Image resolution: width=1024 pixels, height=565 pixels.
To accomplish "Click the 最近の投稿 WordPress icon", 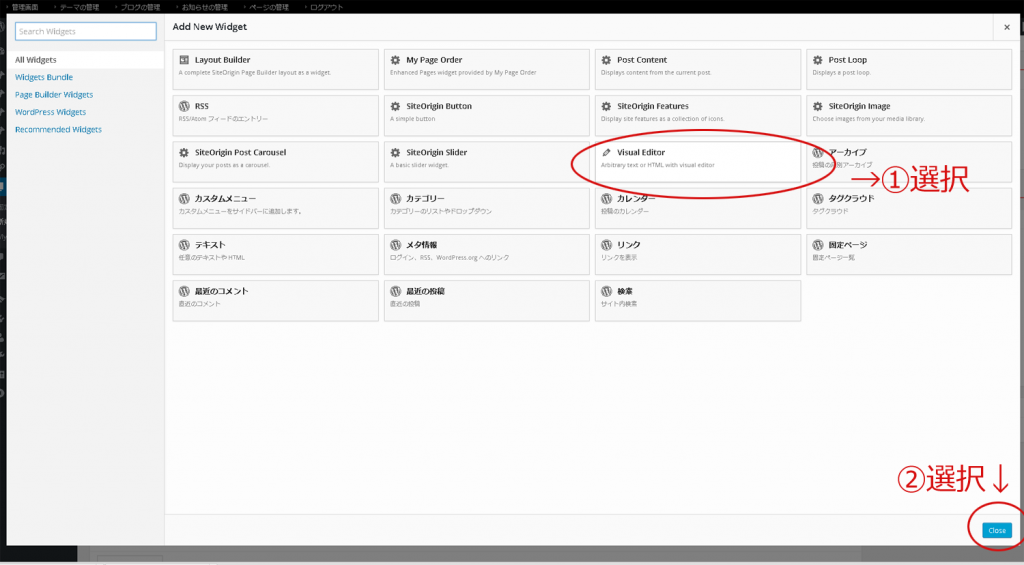I will [x=395, y=291].
